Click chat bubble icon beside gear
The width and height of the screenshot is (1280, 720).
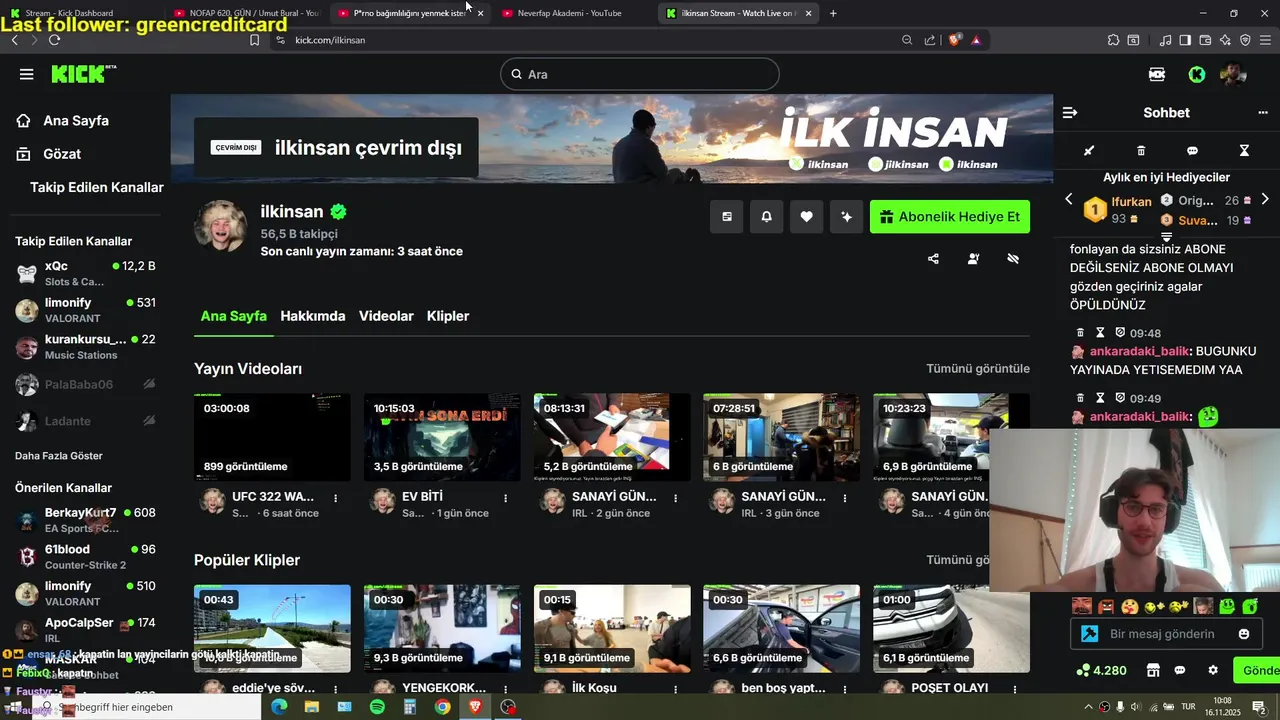(1180, 670)
